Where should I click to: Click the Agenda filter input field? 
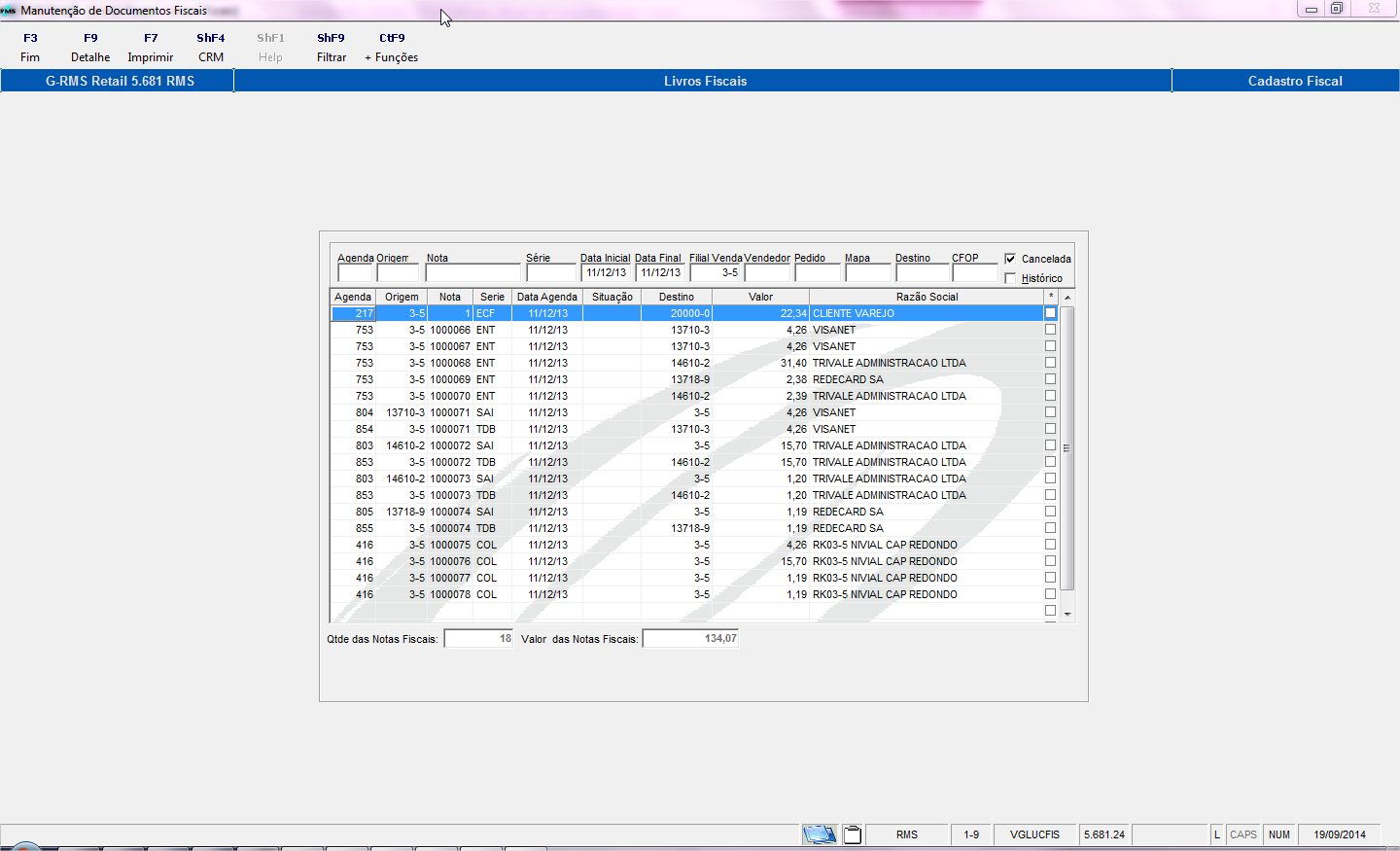click(x=355, y=273)
